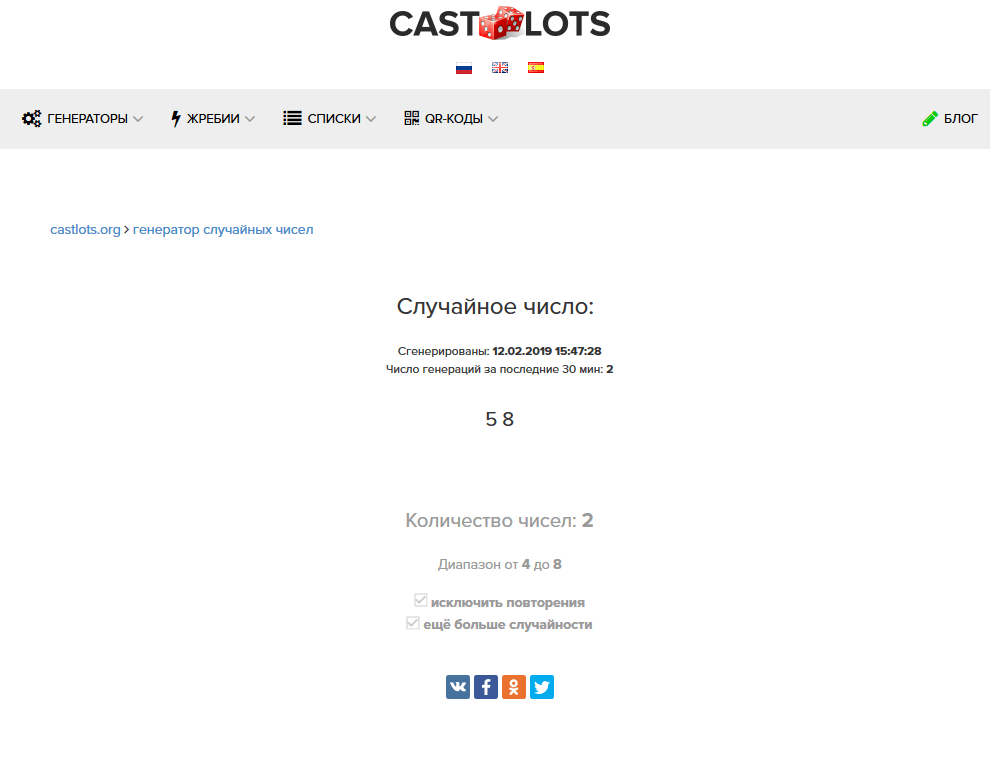Screen dimensions: 990x772
Task: Open the Списки menu
Action: tap(330, 119)
